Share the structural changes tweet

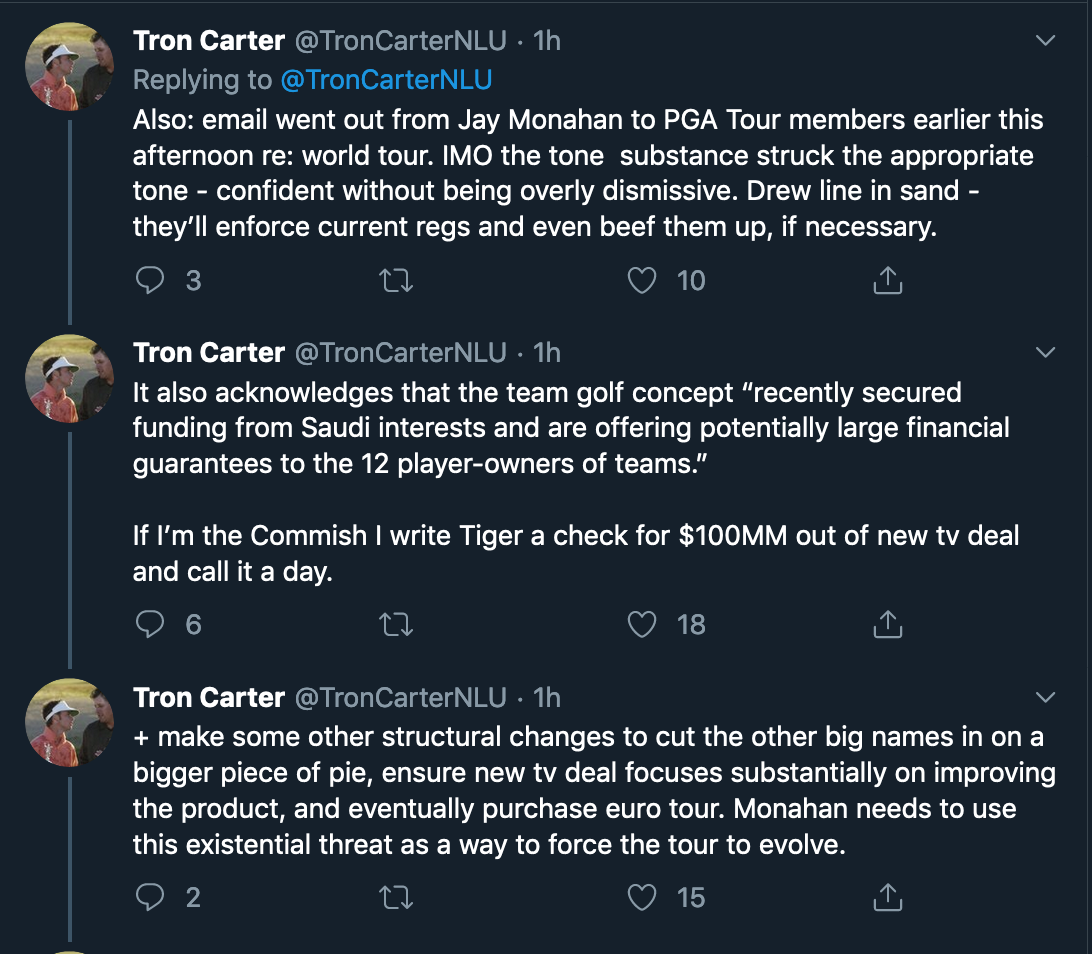887,897
